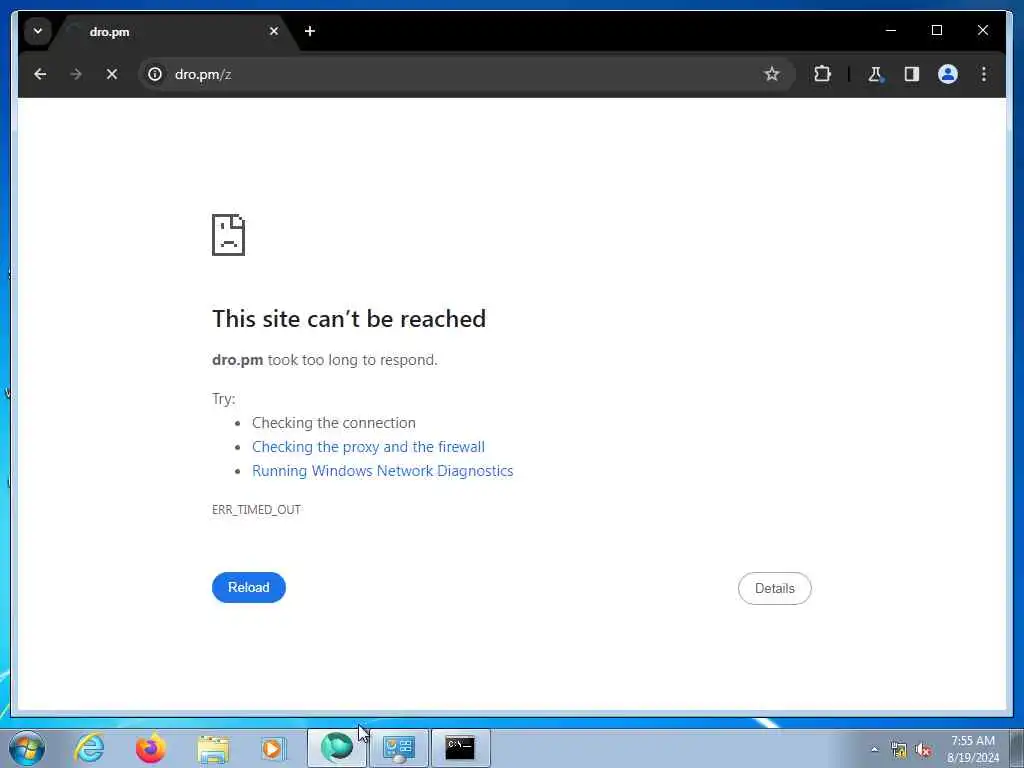
Task: Launch Internet Explorer from taskbar
Action: 89,748
